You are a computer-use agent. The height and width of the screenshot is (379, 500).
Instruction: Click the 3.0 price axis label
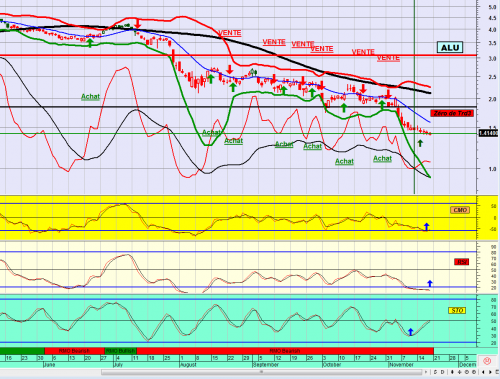pos(492,59)
